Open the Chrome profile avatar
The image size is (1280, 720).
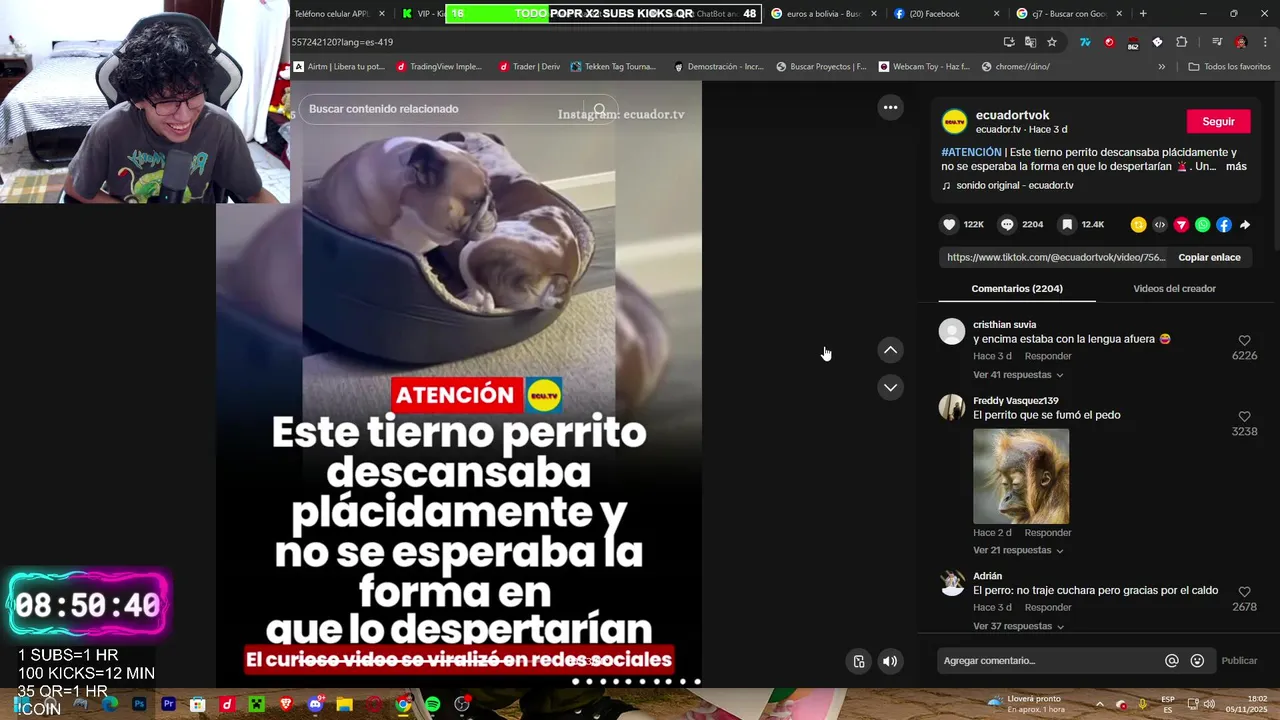tap(1241, 42)
